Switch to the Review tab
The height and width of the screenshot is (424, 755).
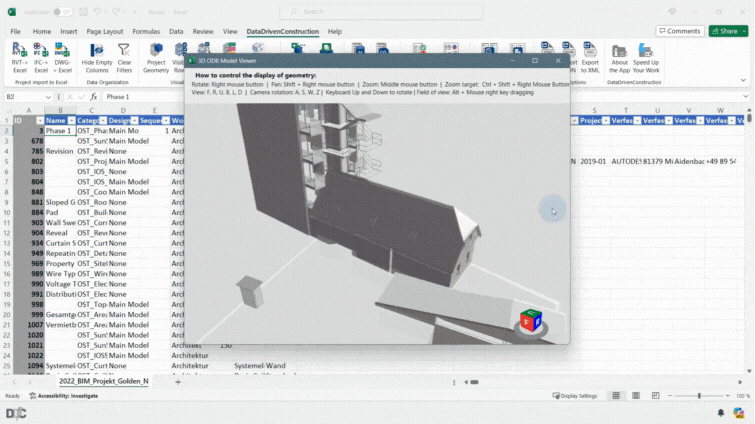click(203, 31)
